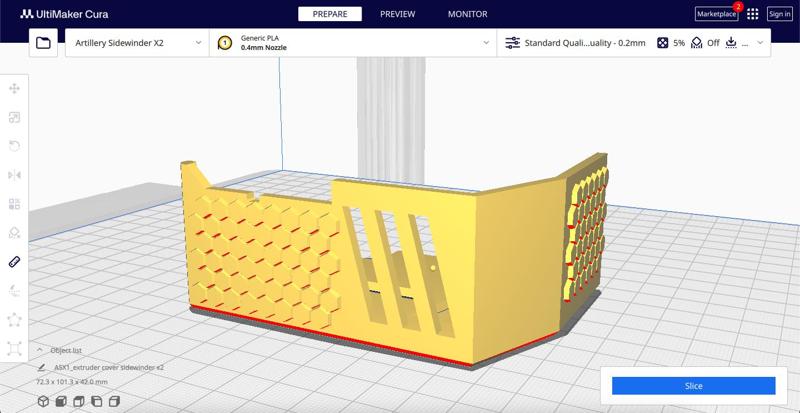This screenshot has height=413, width=800.
Task: Click the UltiMaker Cura logo
Action: pos(64,14)
